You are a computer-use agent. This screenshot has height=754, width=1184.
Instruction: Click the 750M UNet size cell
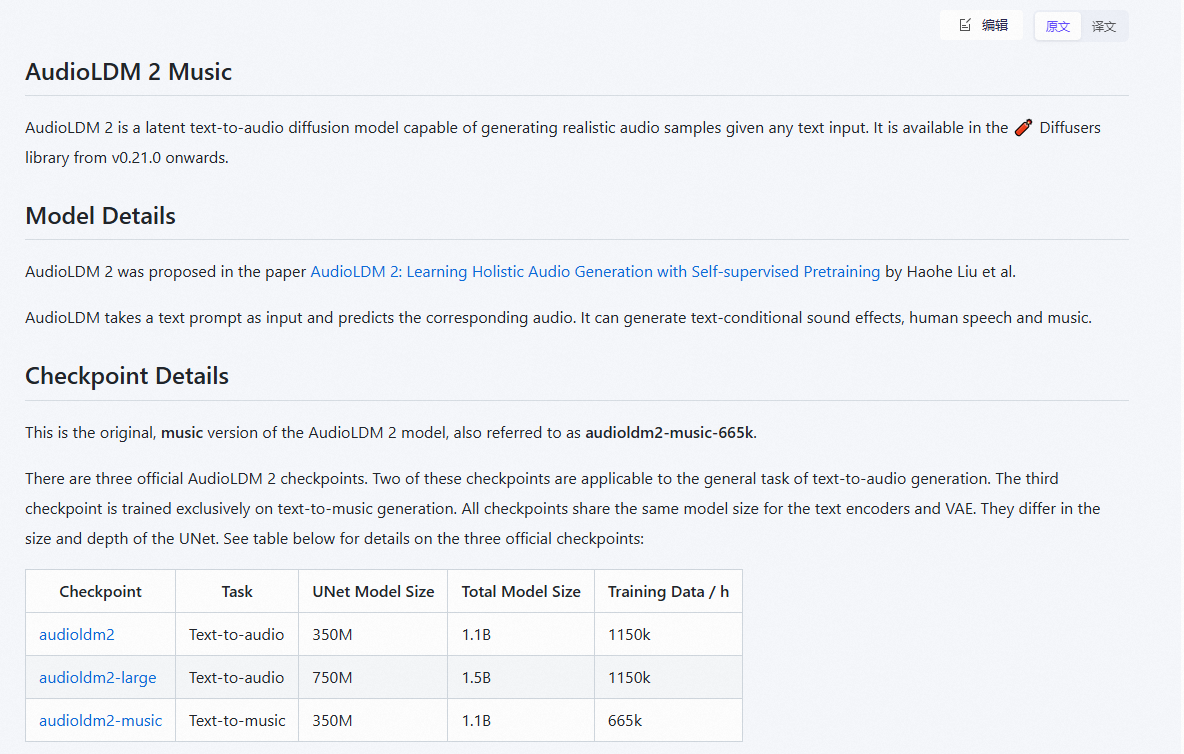click(x=332, y=678)
